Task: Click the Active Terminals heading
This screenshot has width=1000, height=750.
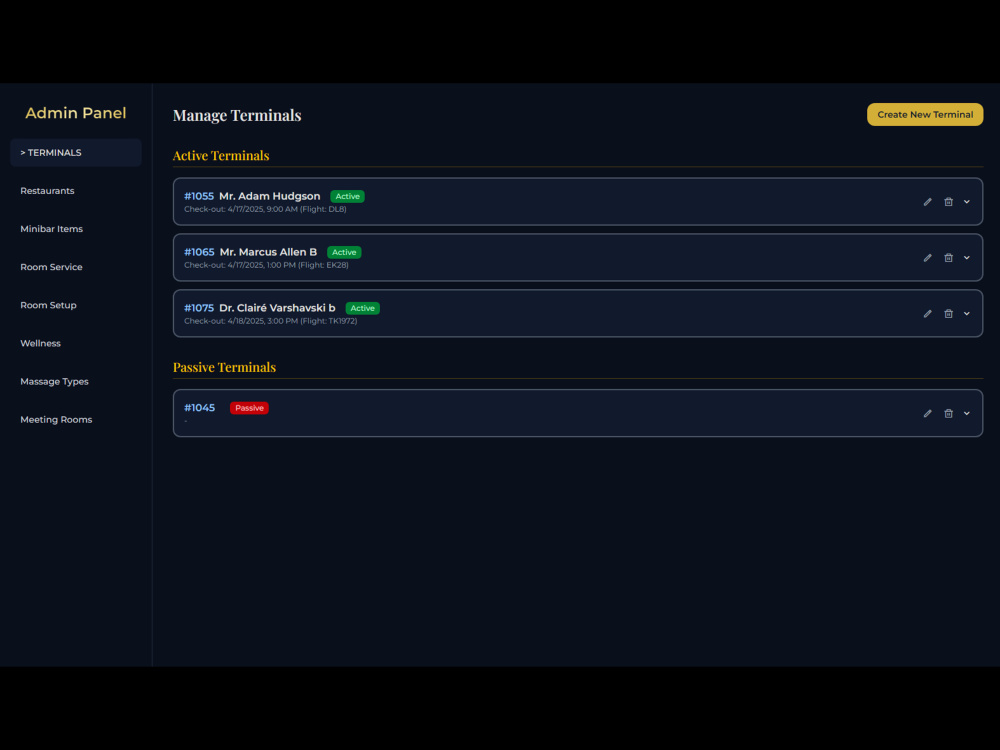Action: (x=221, y=156)
